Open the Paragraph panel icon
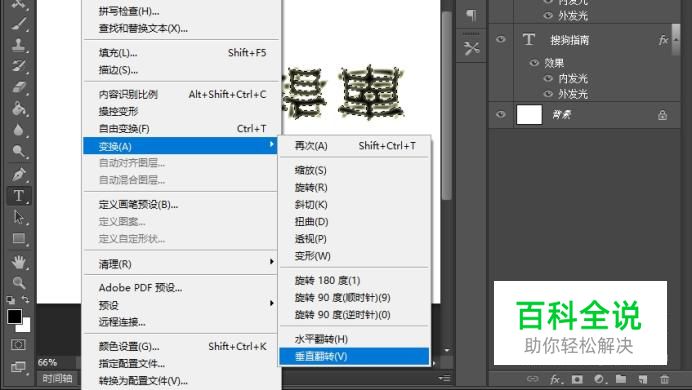Screen dimensions: 692x390 tap(471, 16)
